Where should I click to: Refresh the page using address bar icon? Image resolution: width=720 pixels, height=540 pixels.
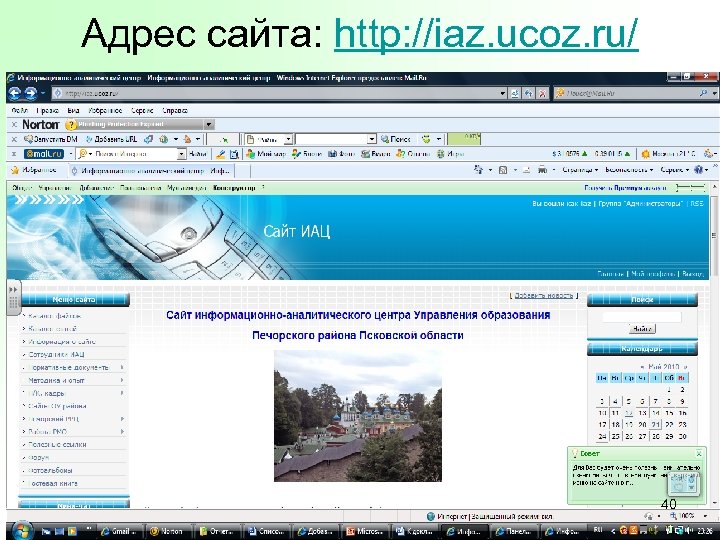tap(529, 94)
